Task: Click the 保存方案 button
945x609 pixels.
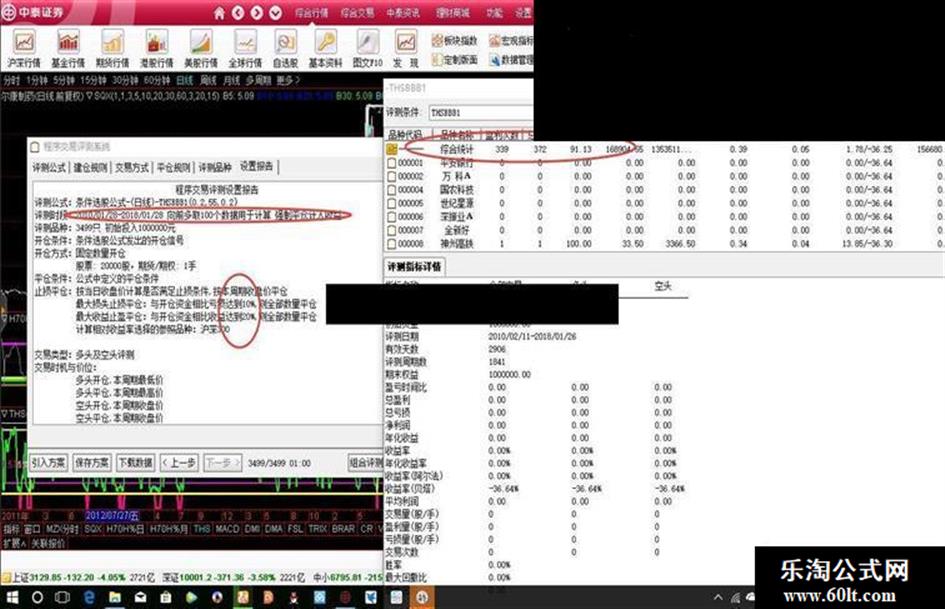Action: point(92,462)
